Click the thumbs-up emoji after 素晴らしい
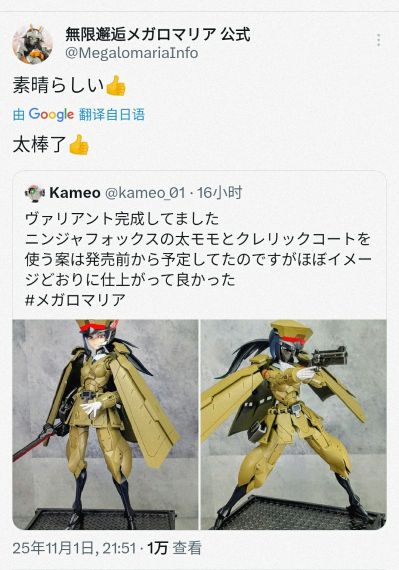399x570 pixels. coord(116,86)
